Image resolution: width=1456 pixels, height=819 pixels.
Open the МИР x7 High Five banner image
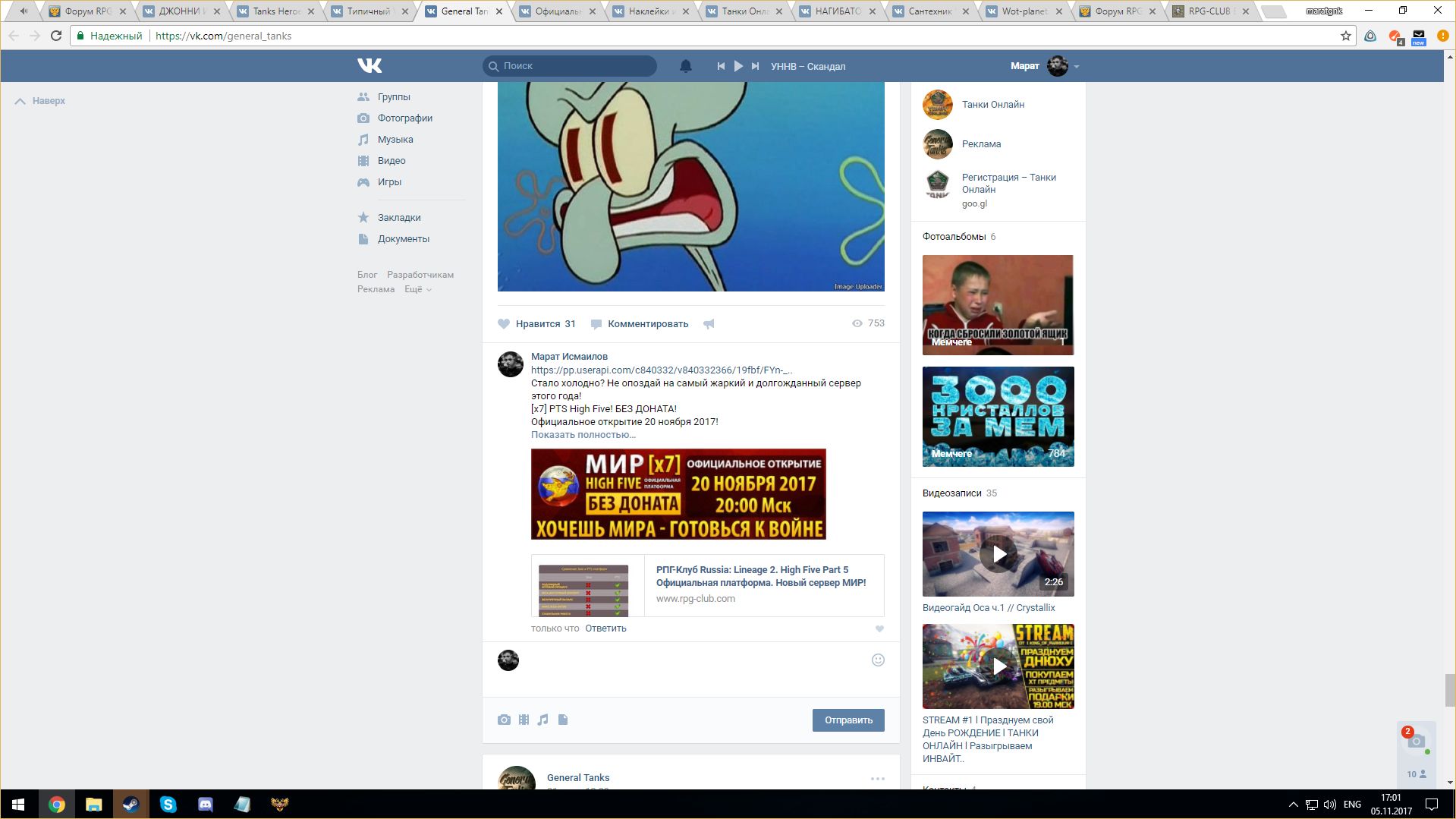point(678,494)
